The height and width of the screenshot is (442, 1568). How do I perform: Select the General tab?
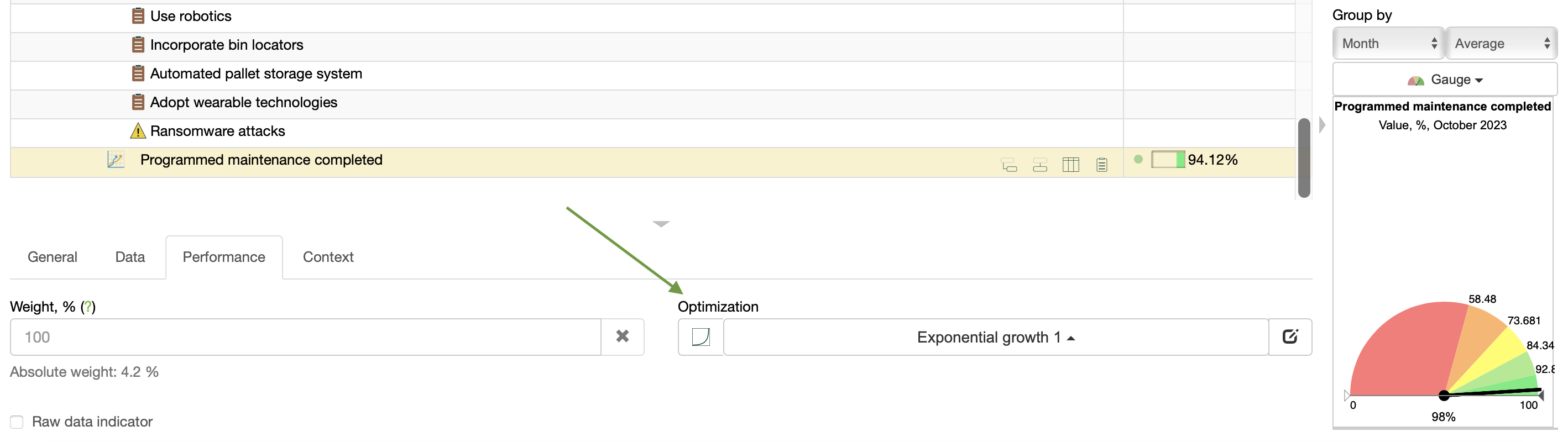52,256
